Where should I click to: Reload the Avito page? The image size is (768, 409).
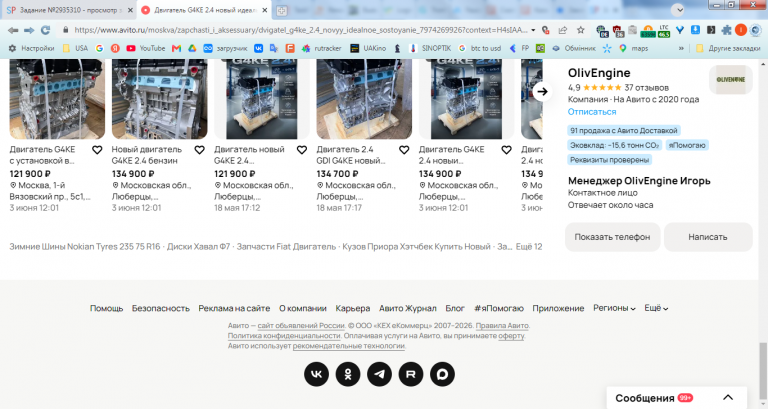coord(46,30)
